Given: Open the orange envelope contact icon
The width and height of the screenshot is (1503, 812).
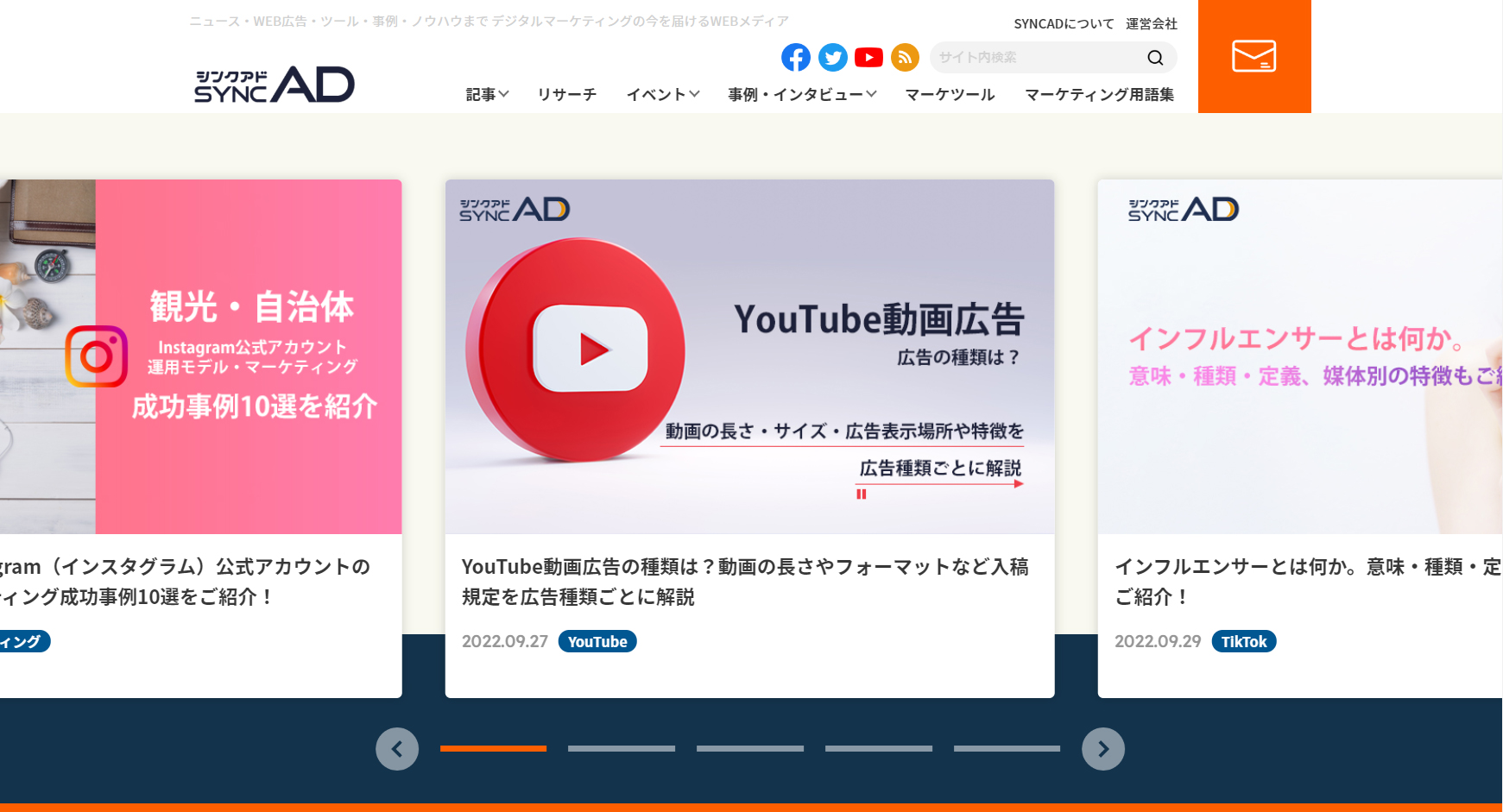Looking at the screenshot, I should click(1254, 56).
